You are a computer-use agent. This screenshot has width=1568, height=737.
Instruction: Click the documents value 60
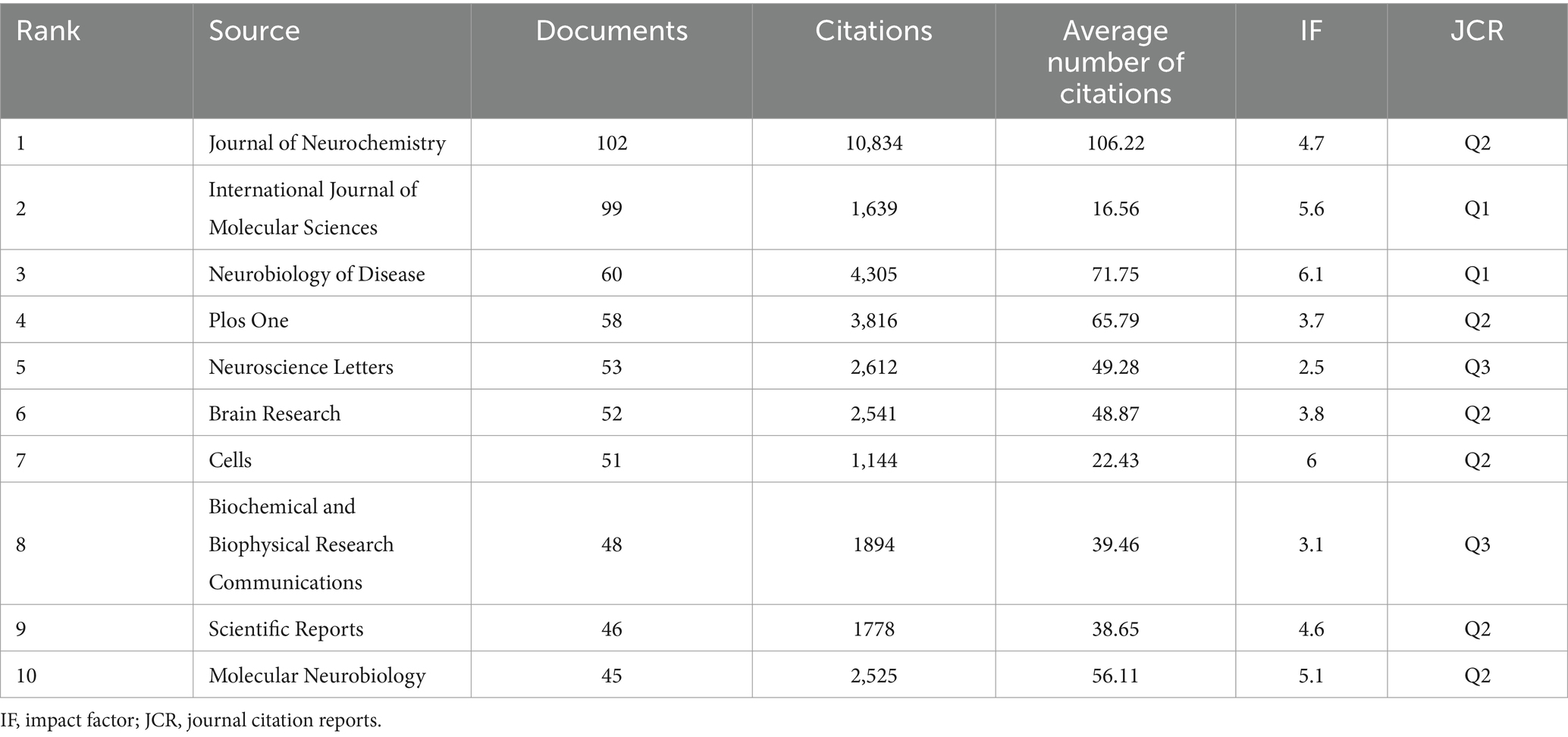tap(611, 274)
